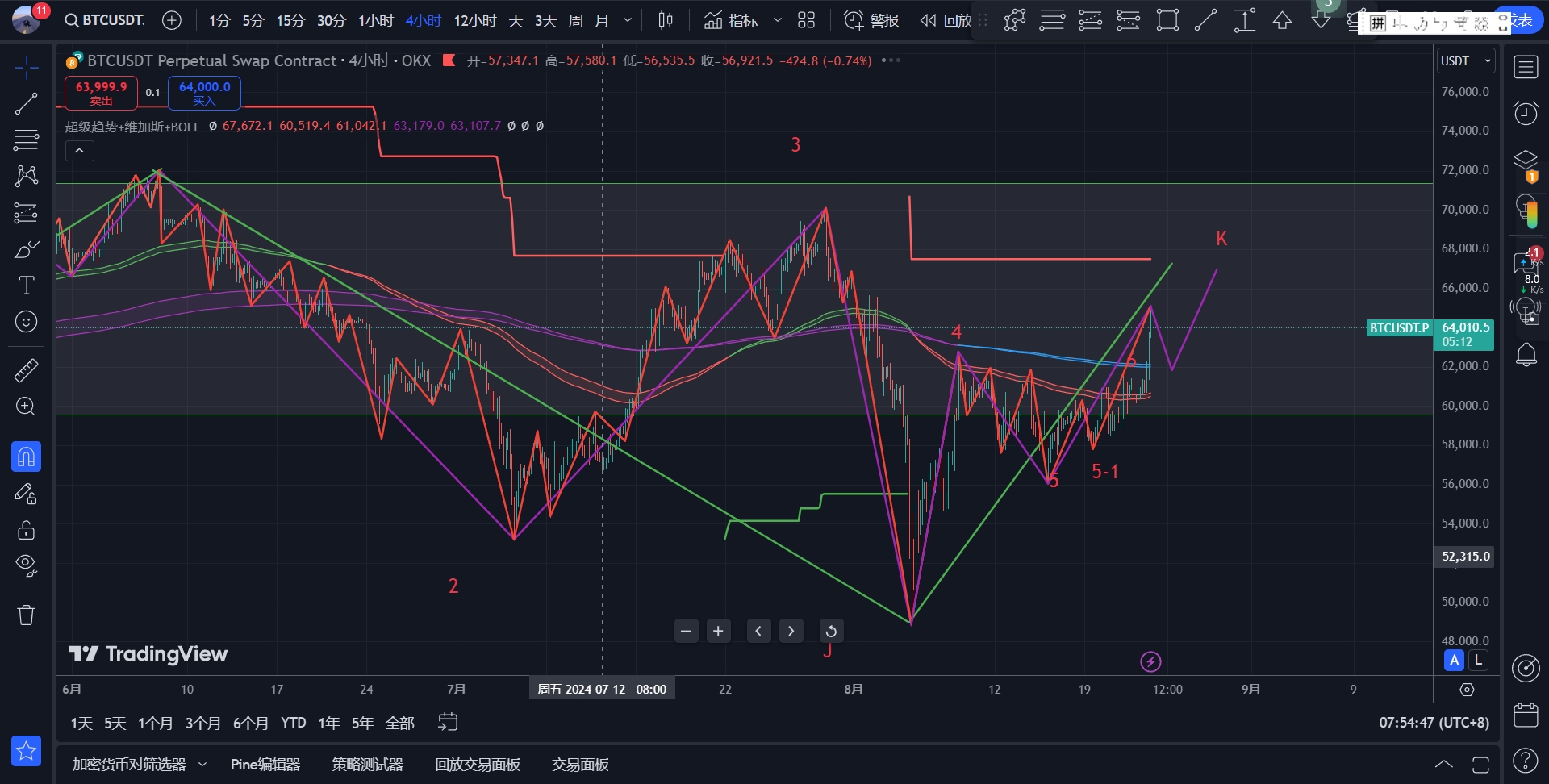
Task: Open 交易面板 tab
Action: tap(580, 764)
